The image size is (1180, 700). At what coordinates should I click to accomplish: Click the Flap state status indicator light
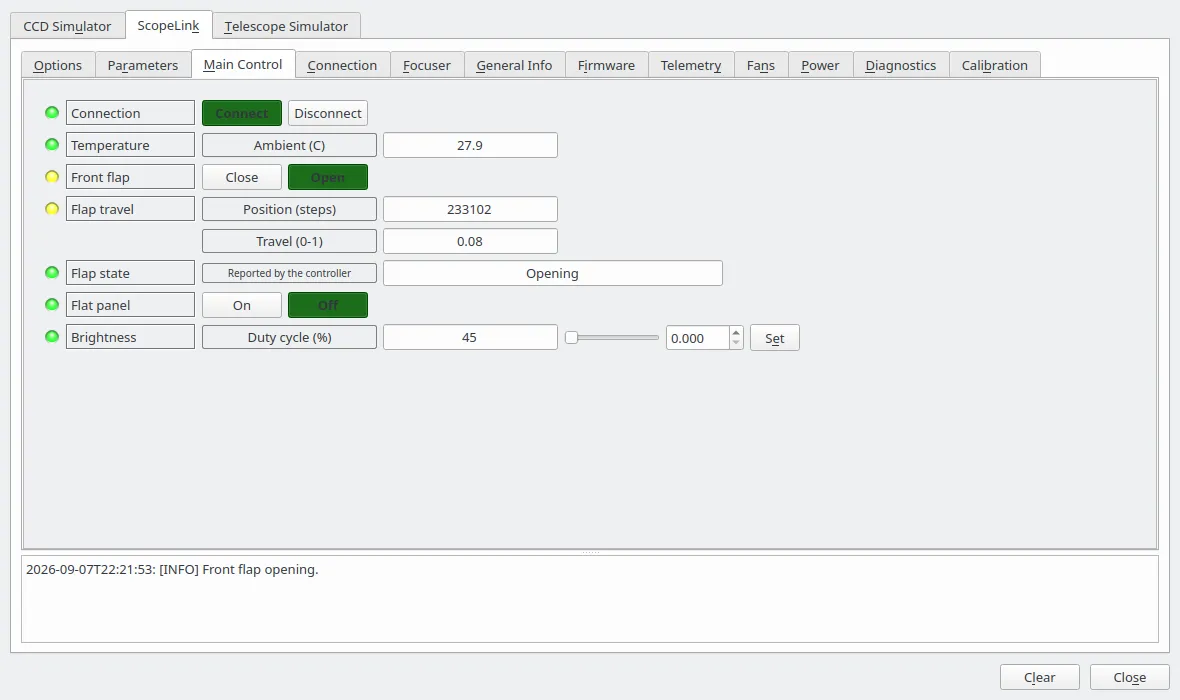point(52,272)
